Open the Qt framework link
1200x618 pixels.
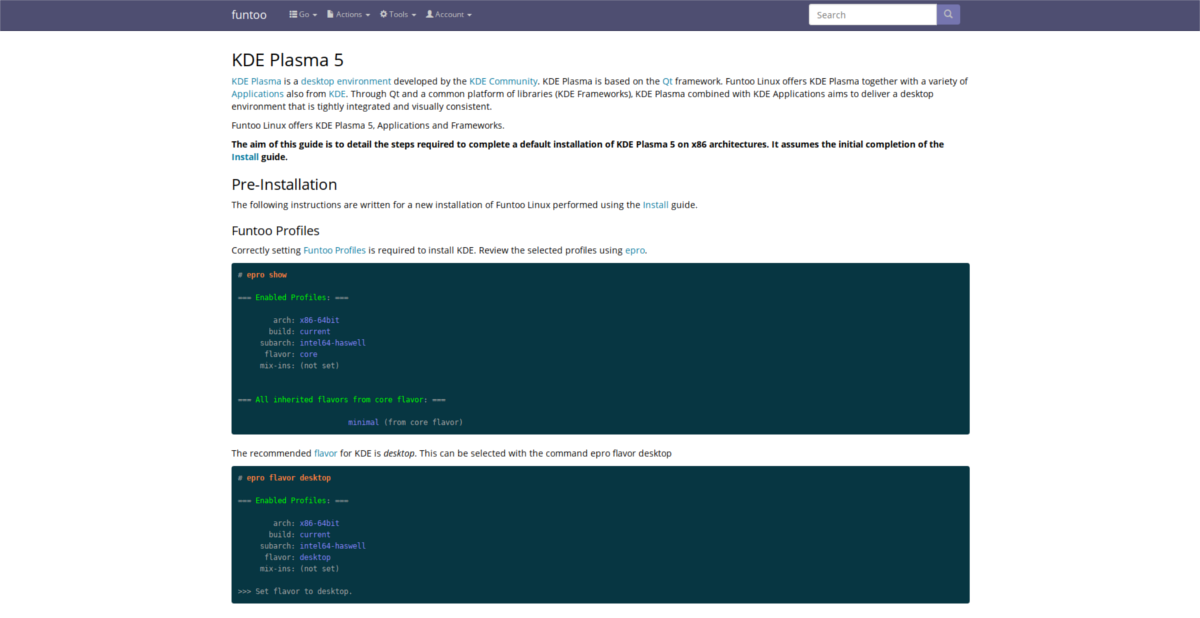pos(666,81)
